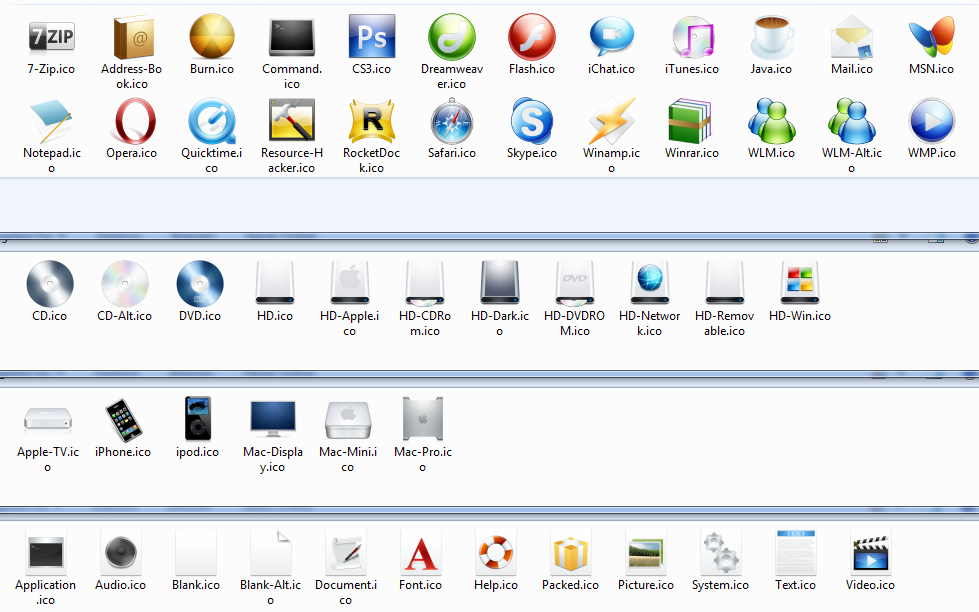This screenshot has width=979, height=612.
Task: Click the Mac-Pro.ico tower icon
Action: (x=423, y=420)
